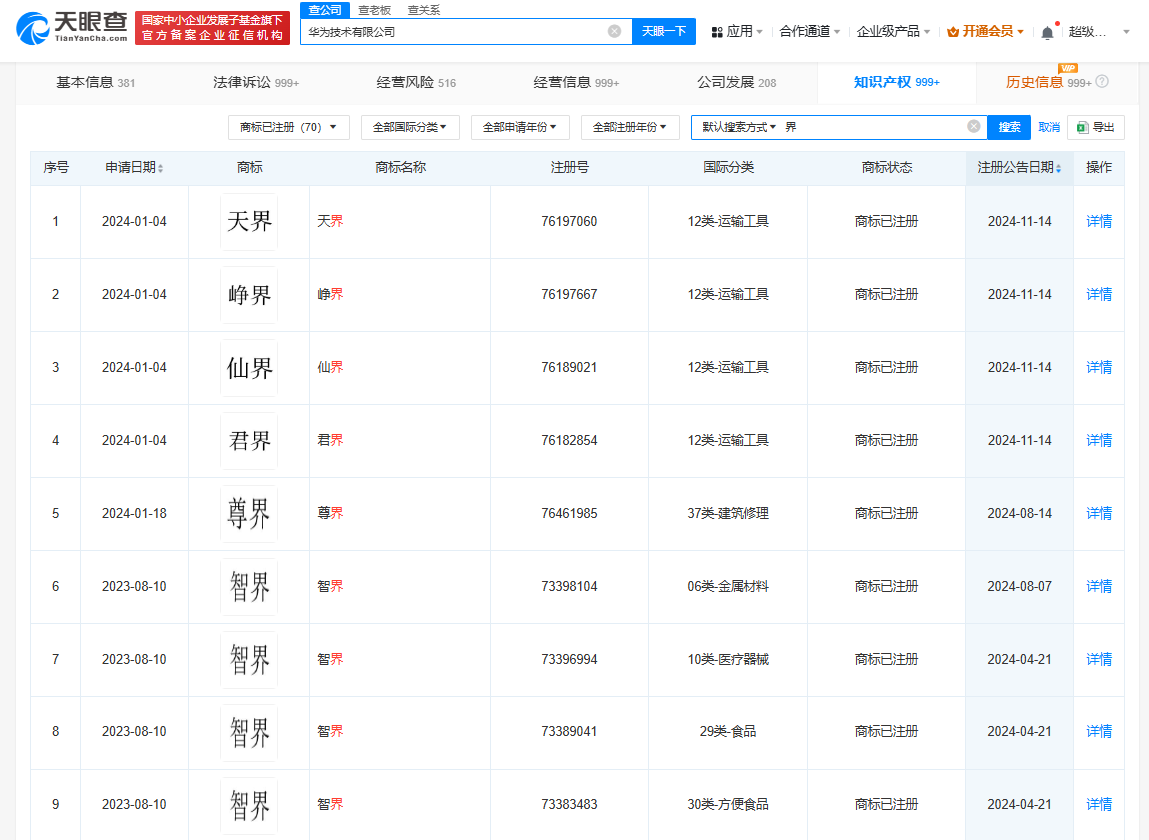Open the notification bell
The width and height of the screenshot is (1149, 840).
tap(1047, 32)
